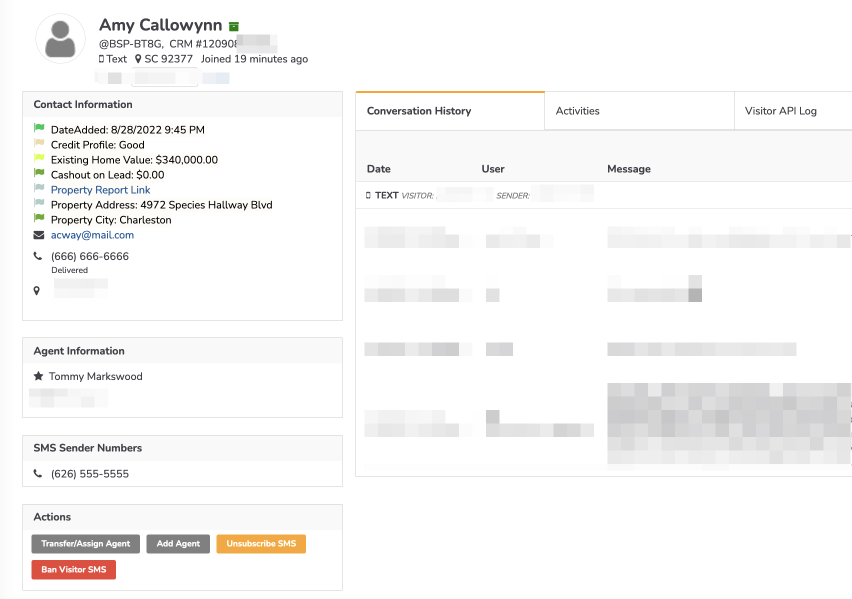852x599 pixels.
Task: Click the flag icon beside Credit Profile
Action: click(x=39, y=144)
